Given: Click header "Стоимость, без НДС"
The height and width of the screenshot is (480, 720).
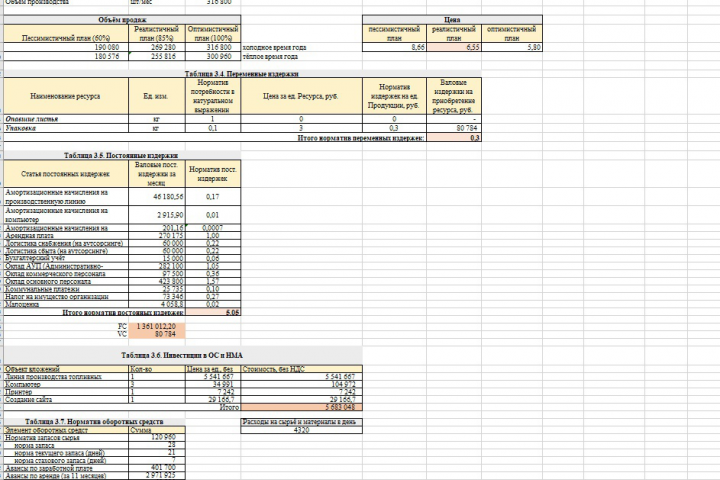Looking at the screenshot, I should [301, 369].
